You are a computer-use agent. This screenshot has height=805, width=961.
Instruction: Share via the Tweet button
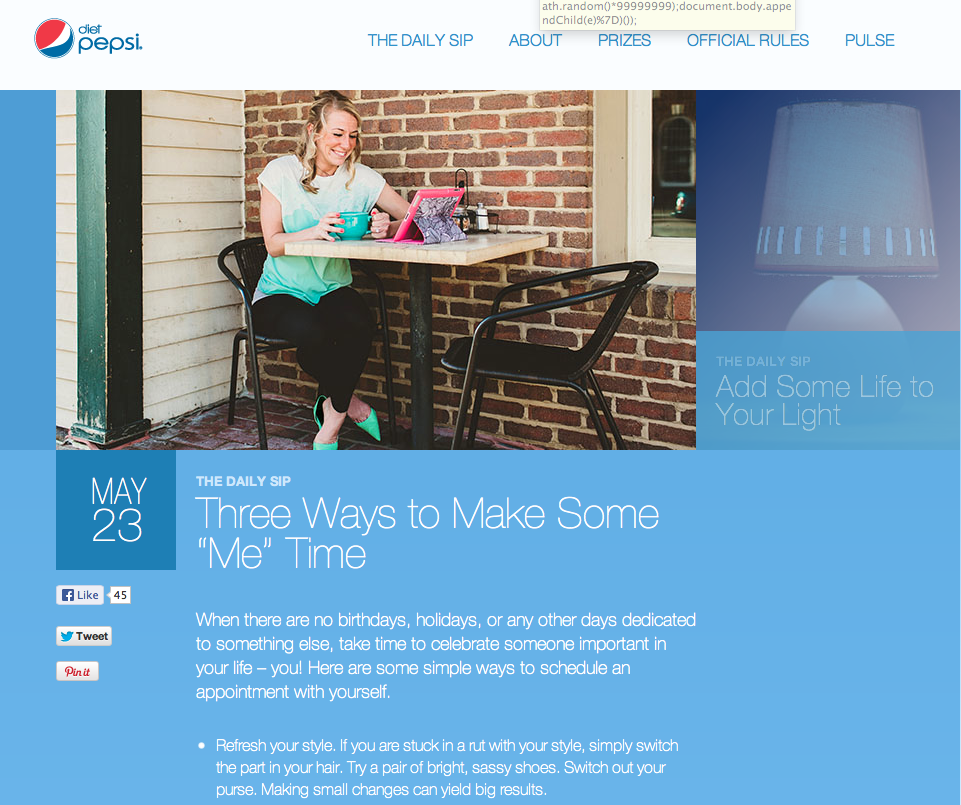coord(84,636)
